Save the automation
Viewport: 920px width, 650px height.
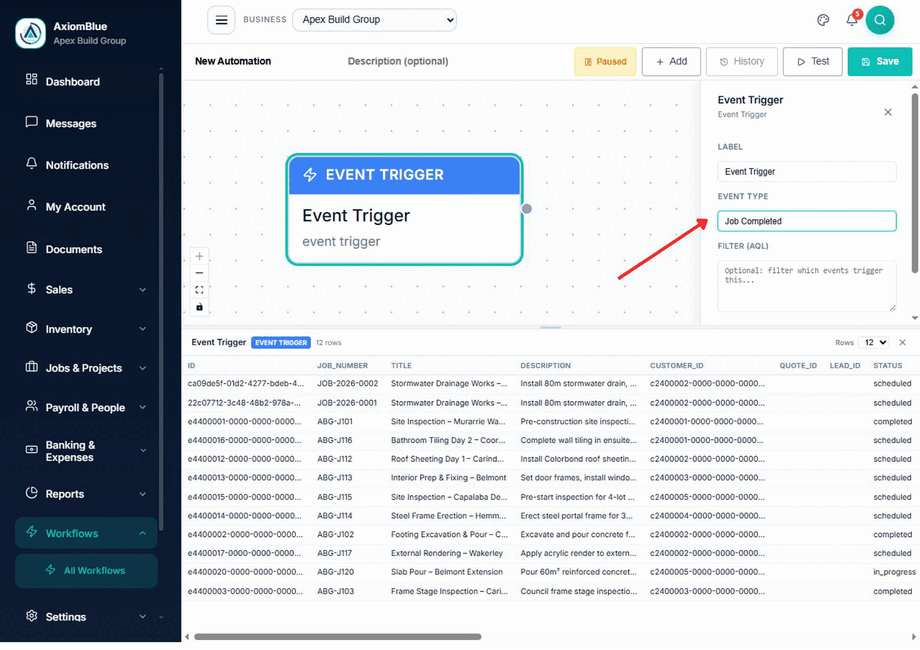(880, 62)
